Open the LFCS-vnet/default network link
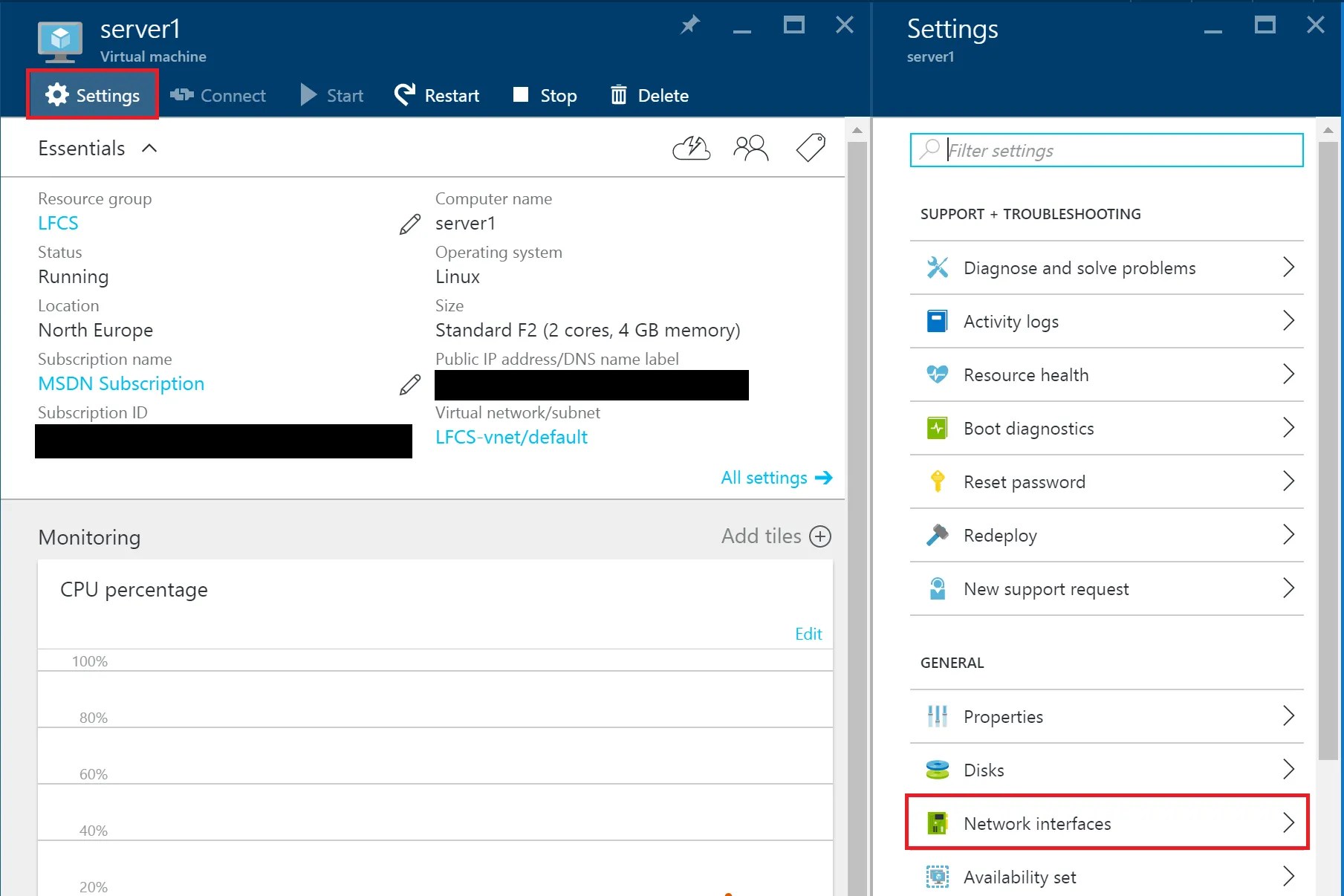This screenshot has height=896, width=1344. point(511,437)
